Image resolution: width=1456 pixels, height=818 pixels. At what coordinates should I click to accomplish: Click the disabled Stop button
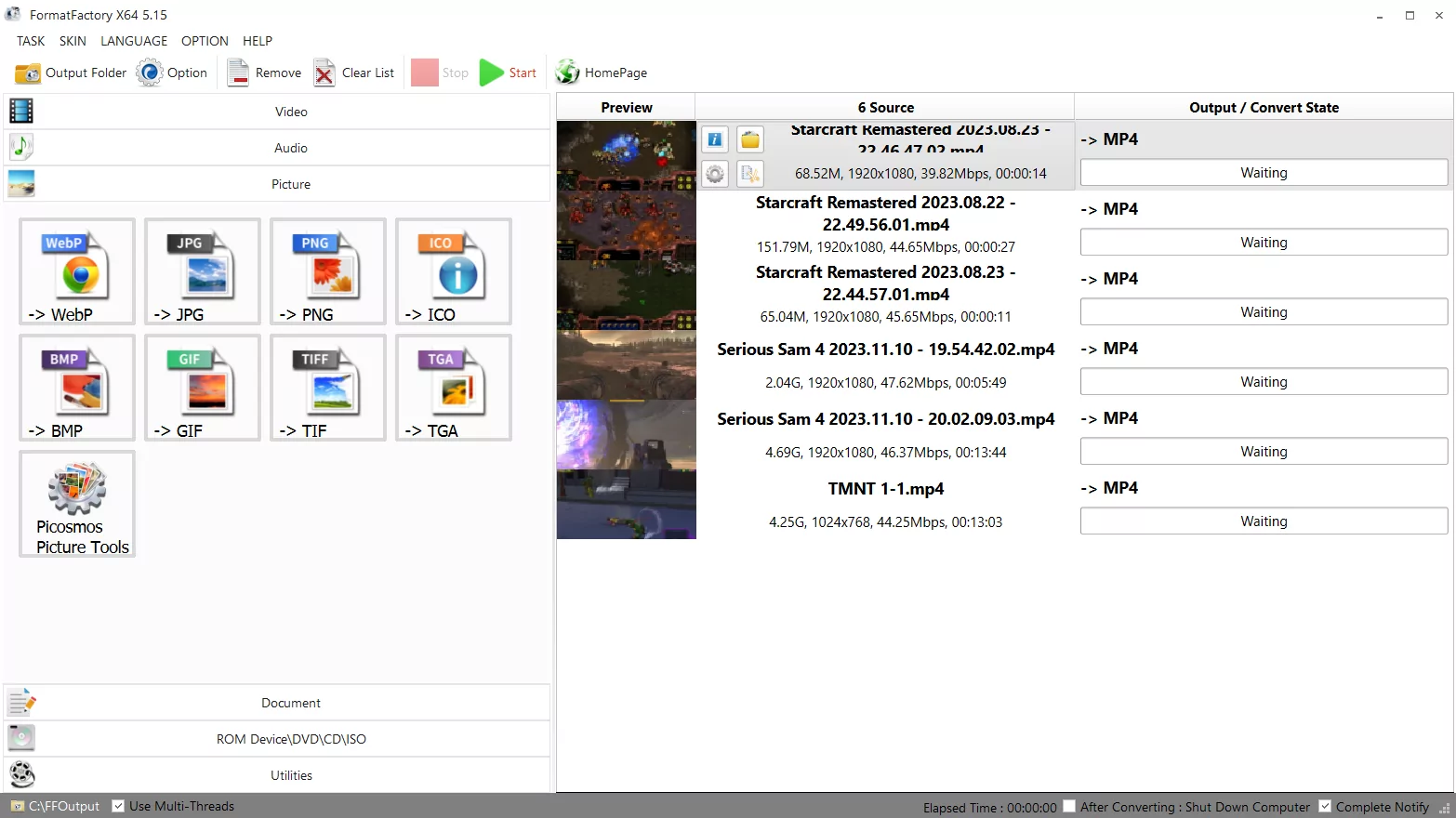pos(440,73)
